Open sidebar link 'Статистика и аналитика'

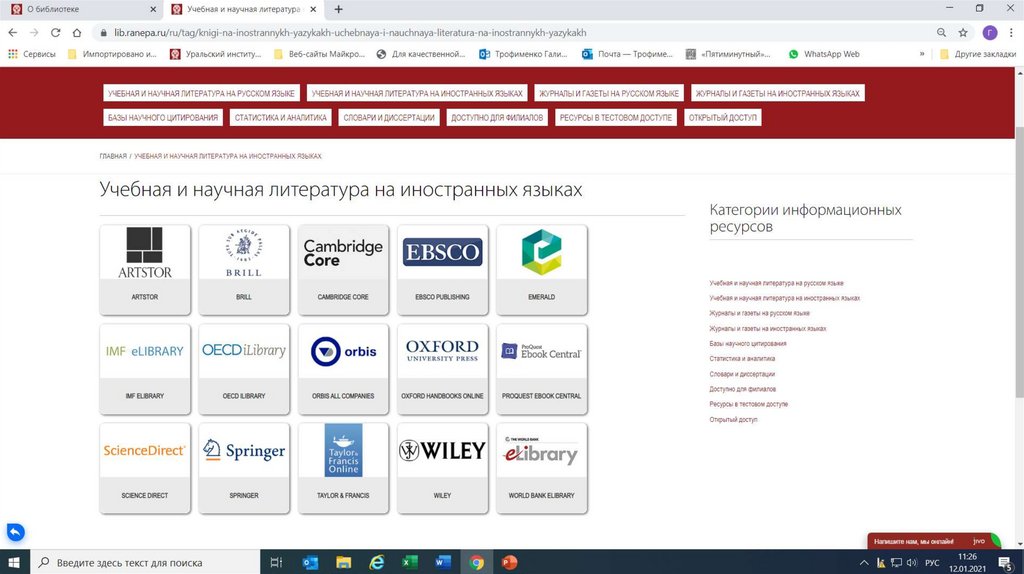point(742,359)
